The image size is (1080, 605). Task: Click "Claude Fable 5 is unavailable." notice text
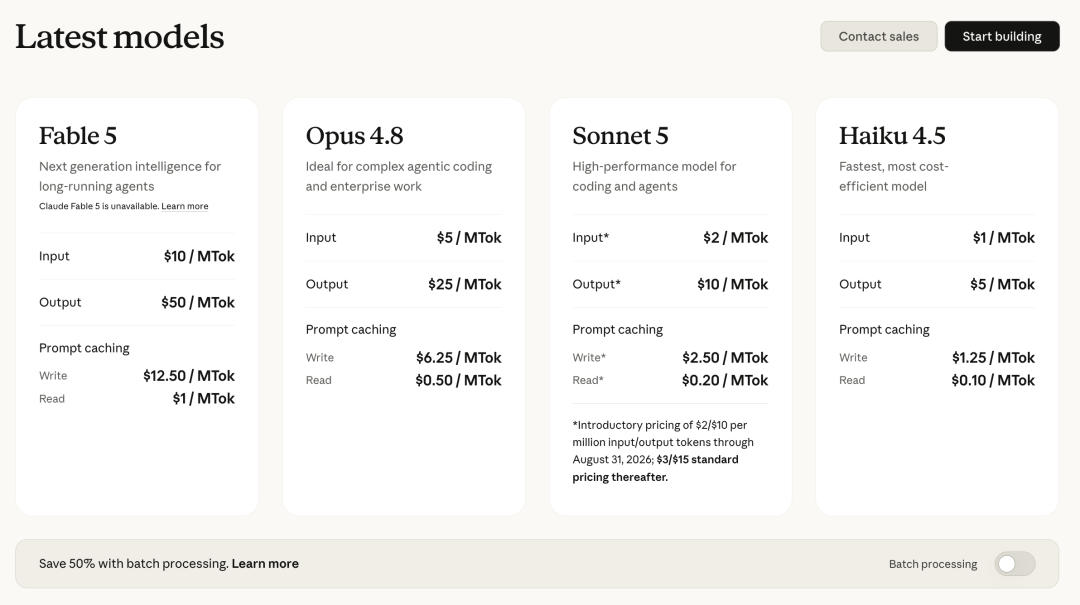point(98,206)
